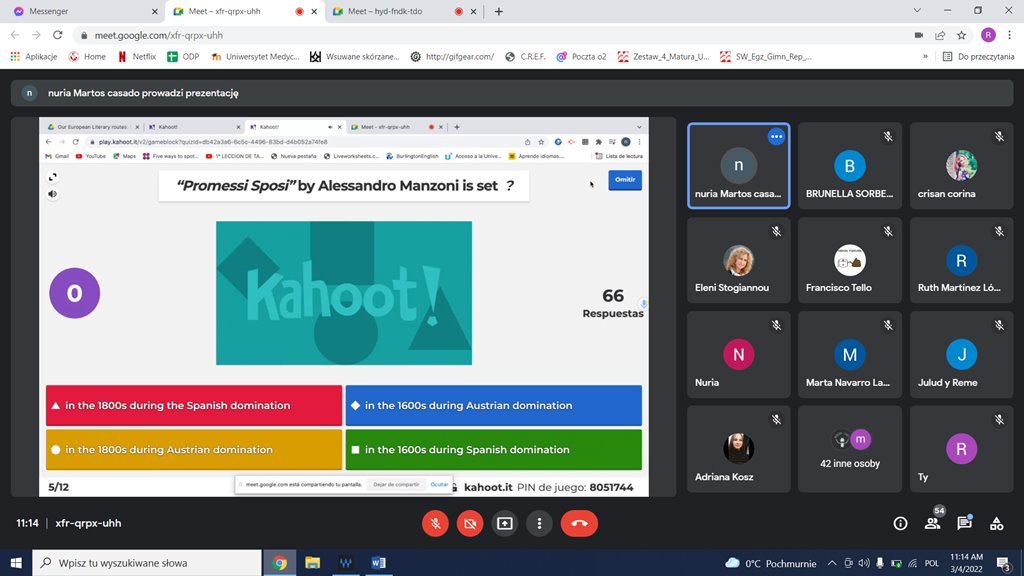Switch to Meet – hyd-fndk-tdo tab

[x=404, y=11]
